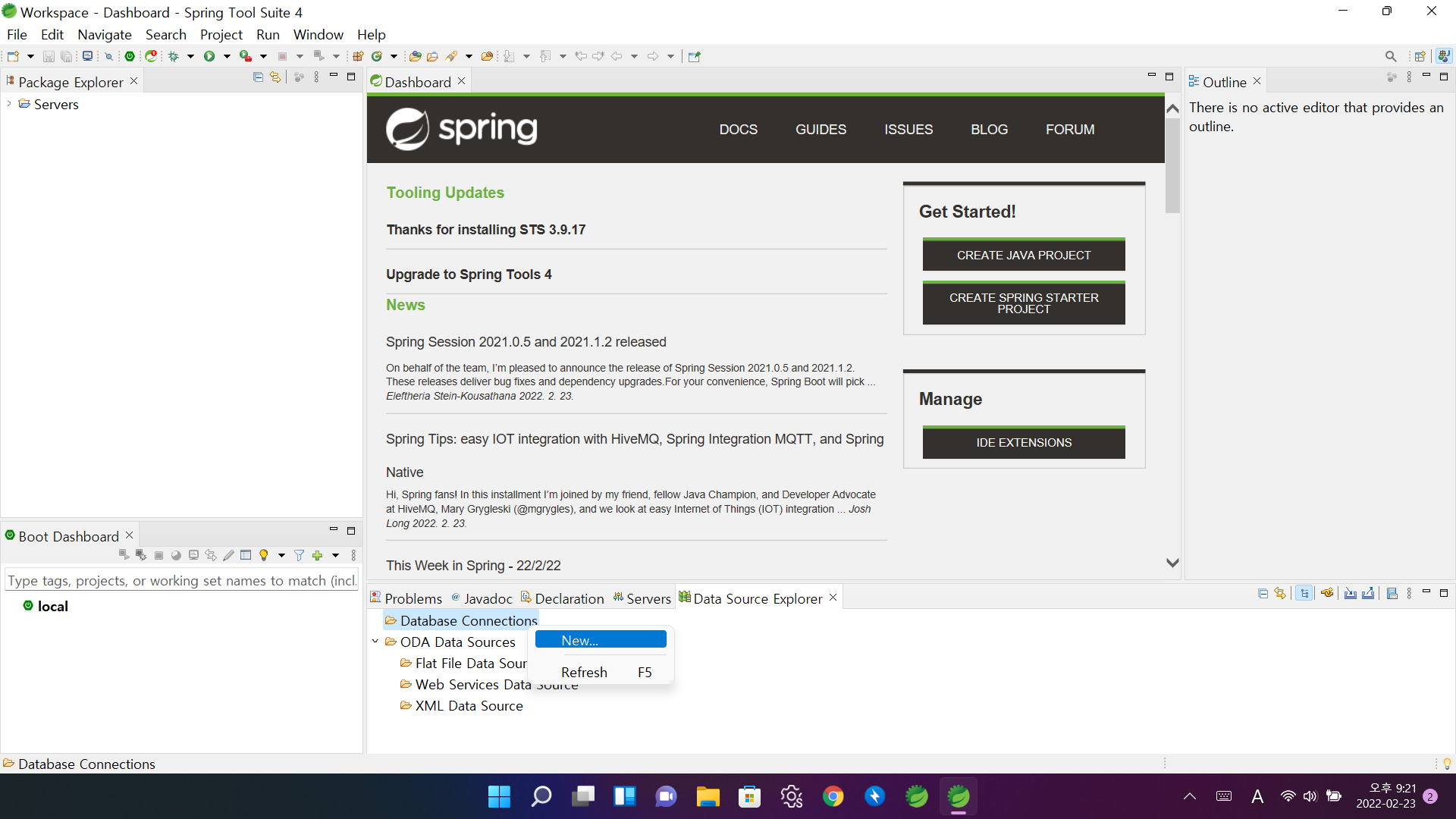Toggle Link with Editor in Package Explorer
This screenshot has width=1456, height=819.
click(275, 77)
